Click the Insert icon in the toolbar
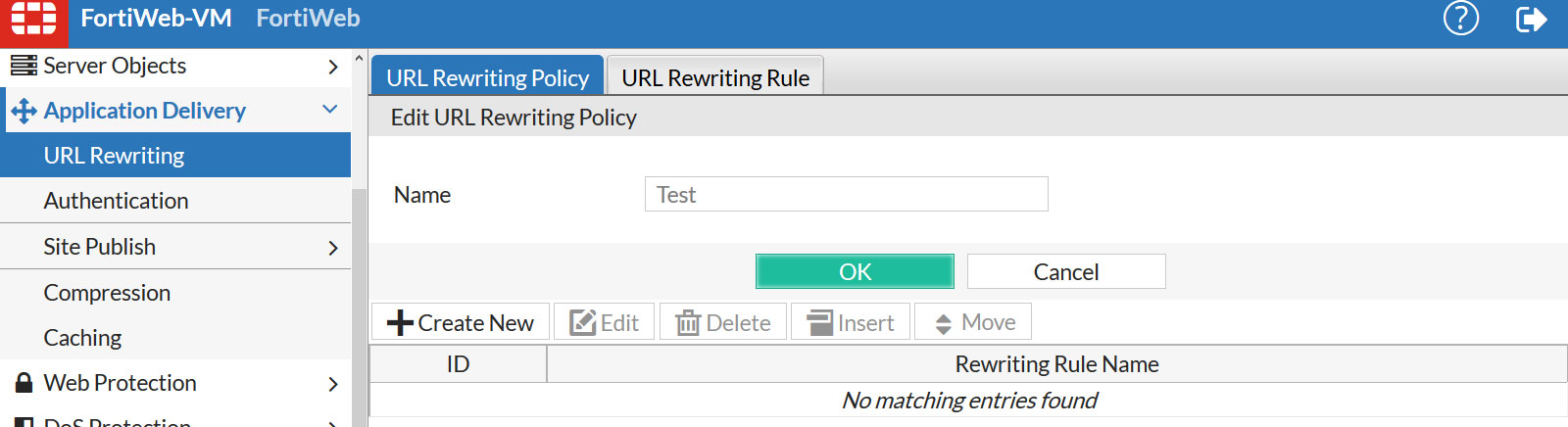The width and height of the screenshot is (1568, 427). click(819, 322)
